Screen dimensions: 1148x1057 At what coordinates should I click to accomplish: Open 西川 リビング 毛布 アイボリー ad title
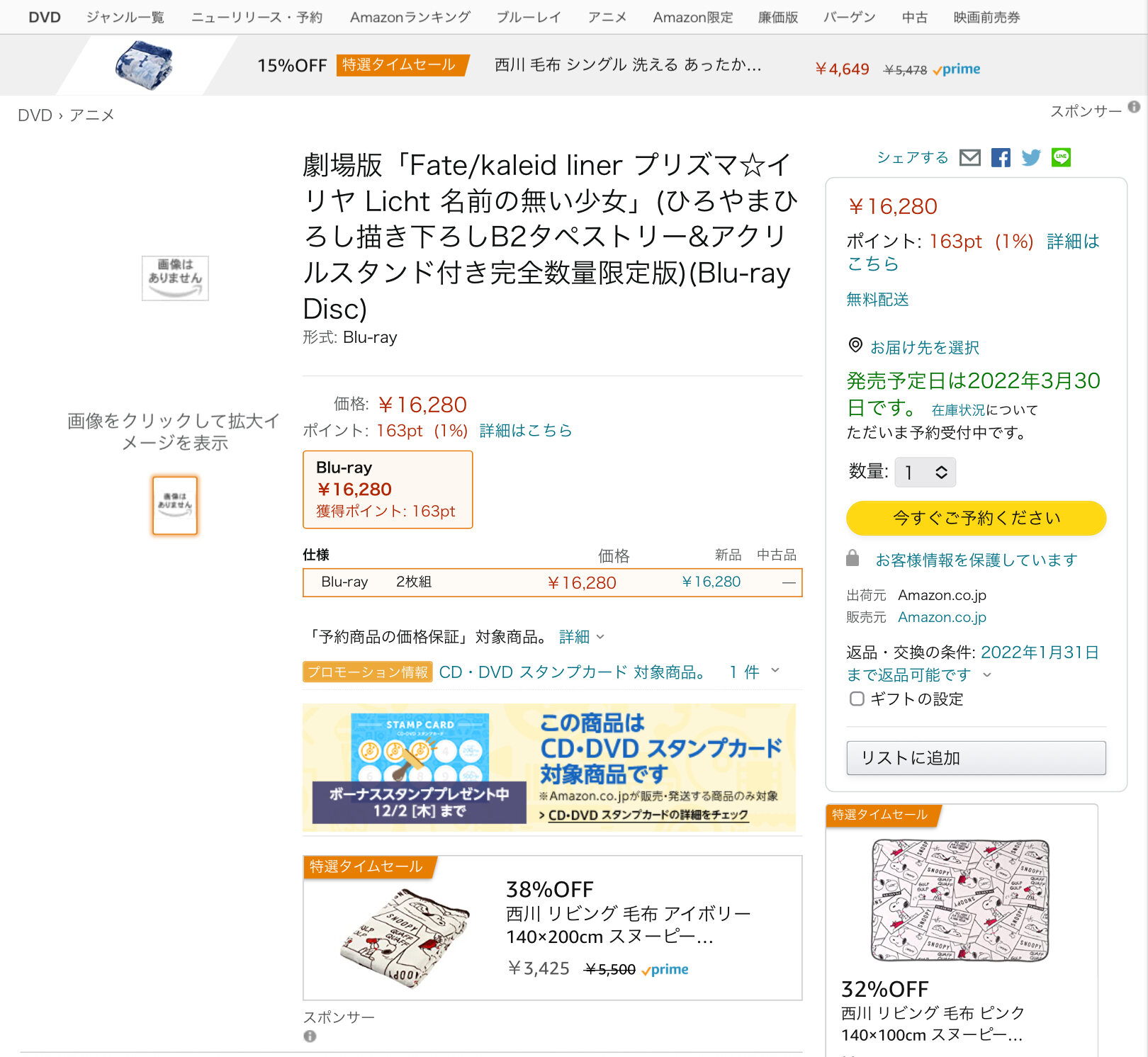[x=629, y=925]
